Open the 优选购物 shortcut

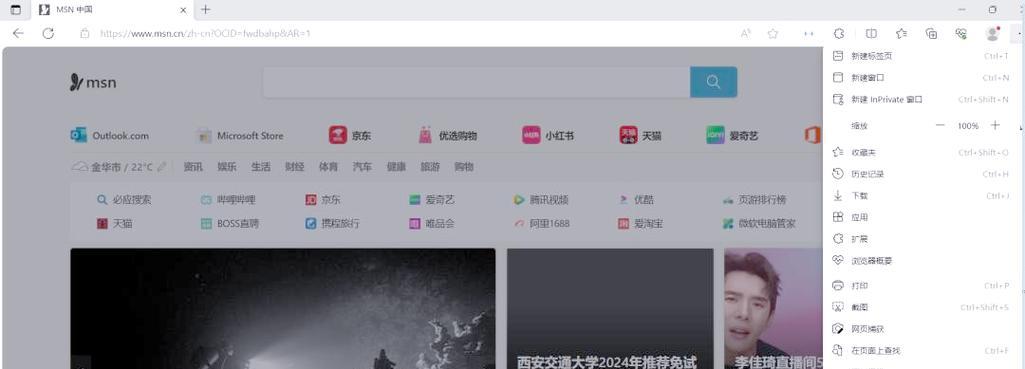pos(447,135)
